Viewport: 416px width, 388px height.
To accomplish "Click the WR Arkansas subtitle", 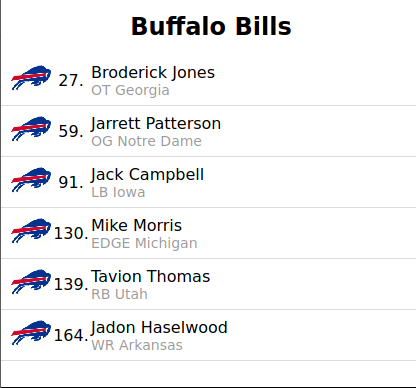I will click(137, 345).
